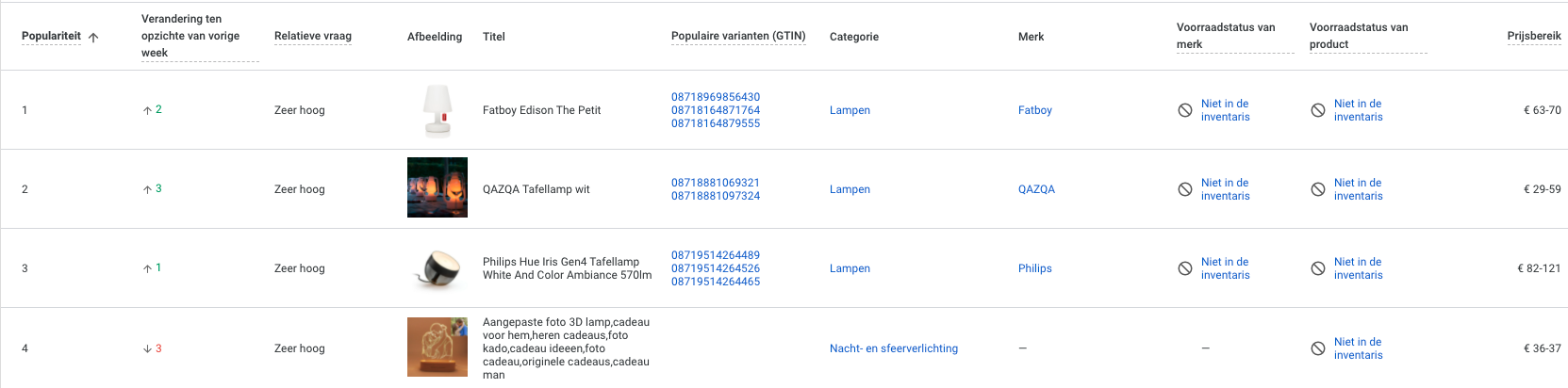Open the Philips Hue Iris lamp thumbnail
This screenshot has width=1568, height=388.
[x=437, y=268]
